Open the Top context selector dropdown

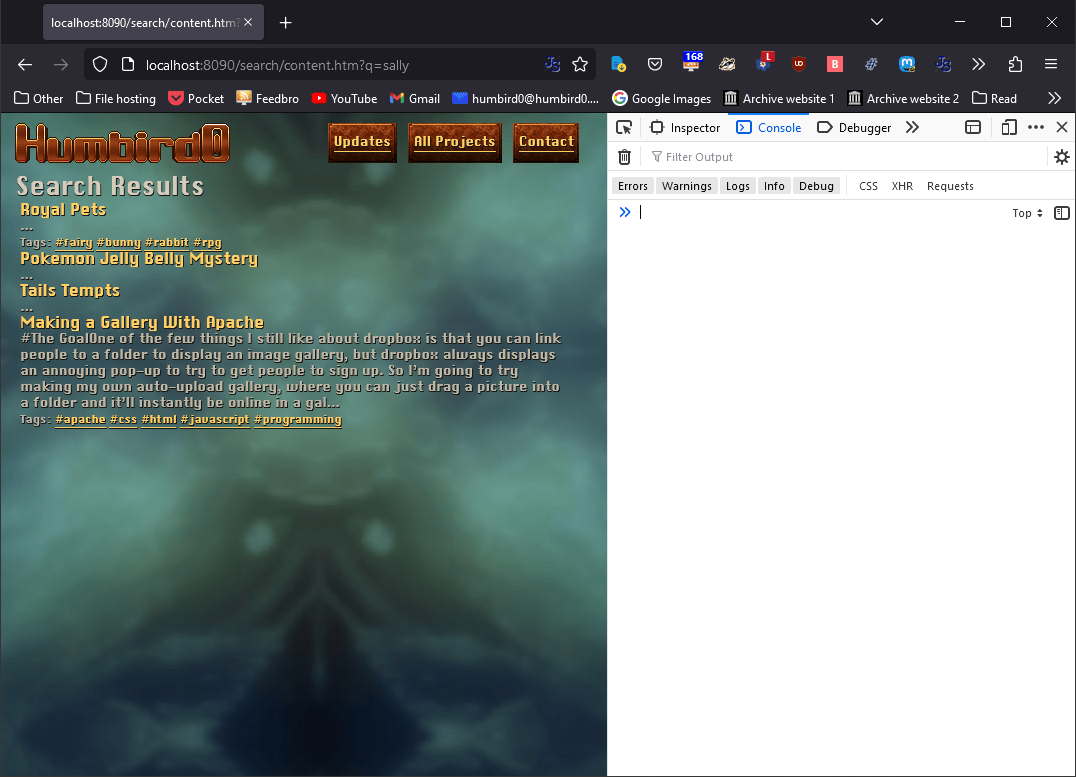(1027, 213)
